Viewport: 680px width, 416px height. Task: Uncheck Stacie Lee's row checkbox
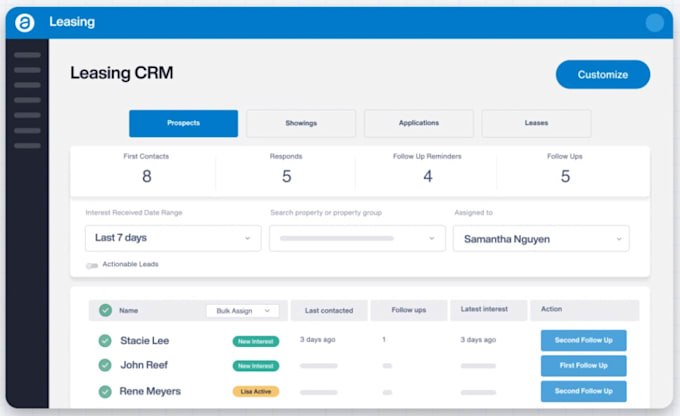click(105, 340)
